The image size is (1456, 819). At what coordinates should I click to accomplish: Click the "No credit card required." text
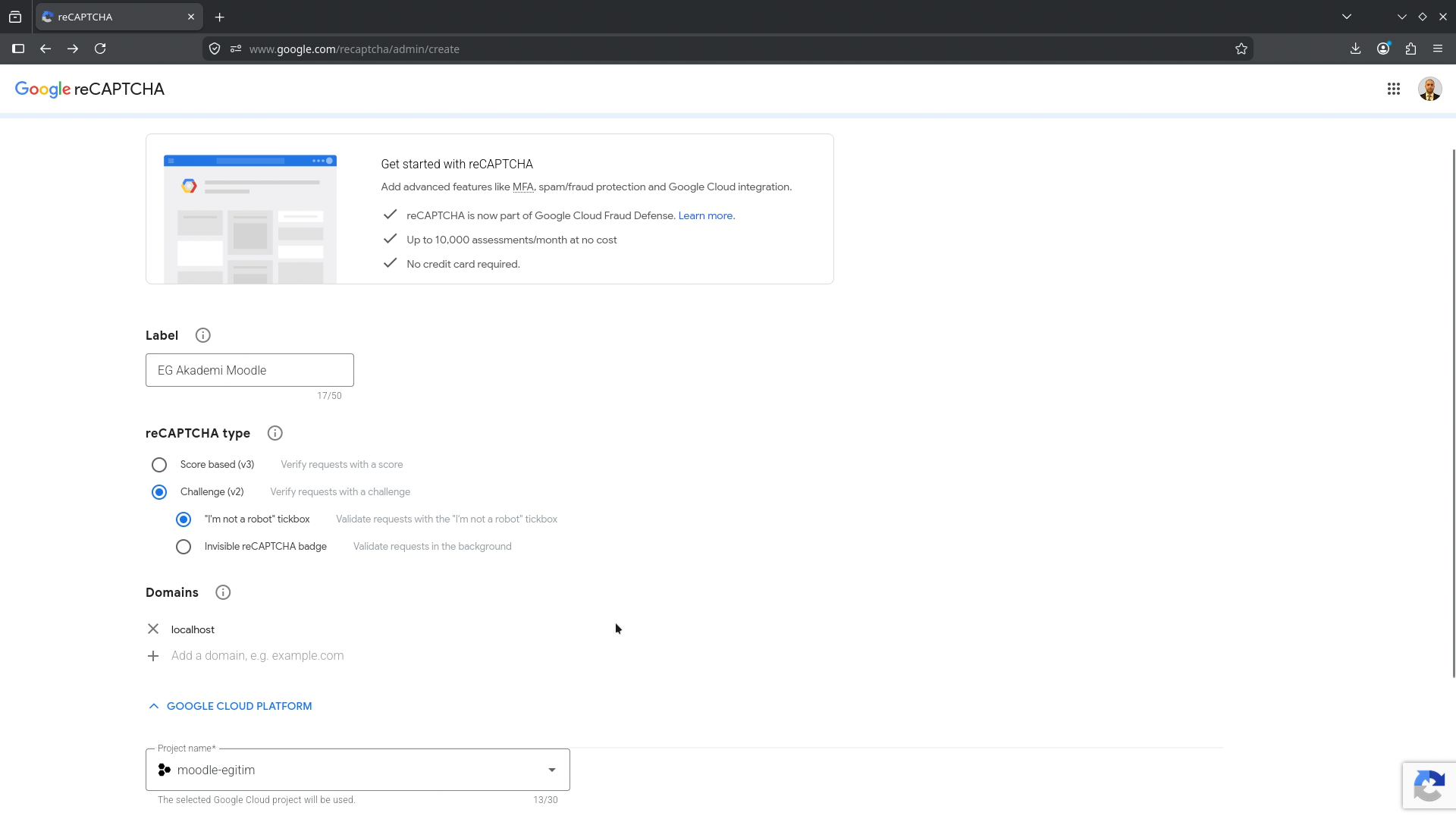[463, 265]
